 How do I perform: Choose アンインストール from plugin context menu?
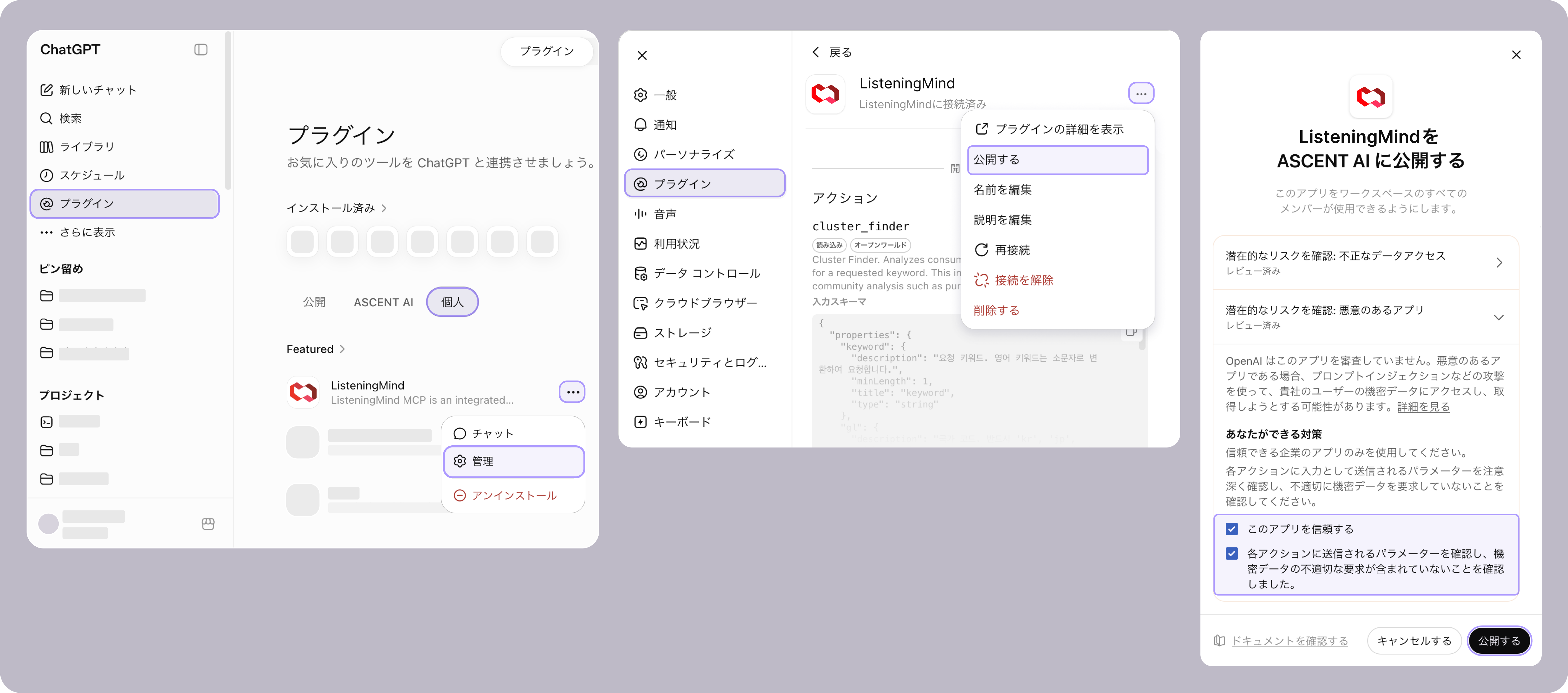coord(514,496)
